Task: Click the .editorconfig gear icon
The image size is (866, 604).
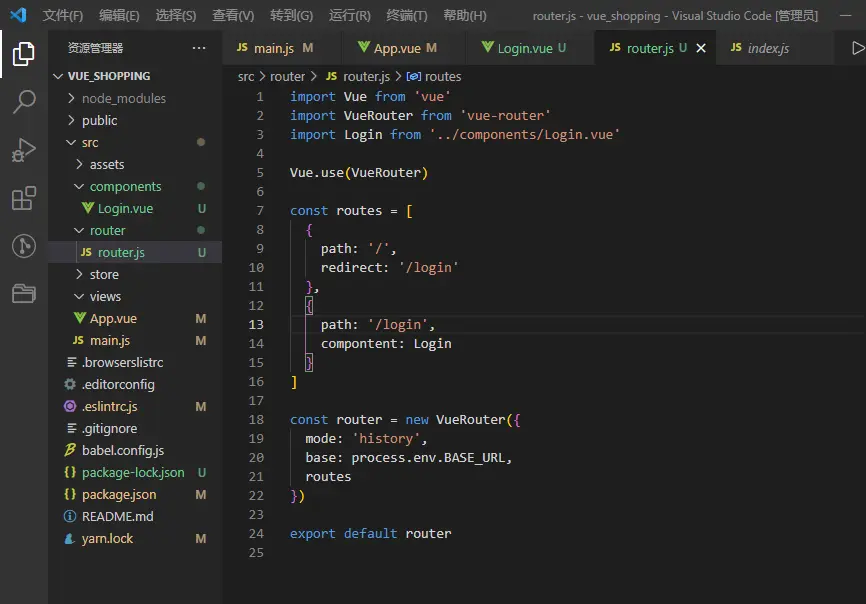Action: click(70, 384)
